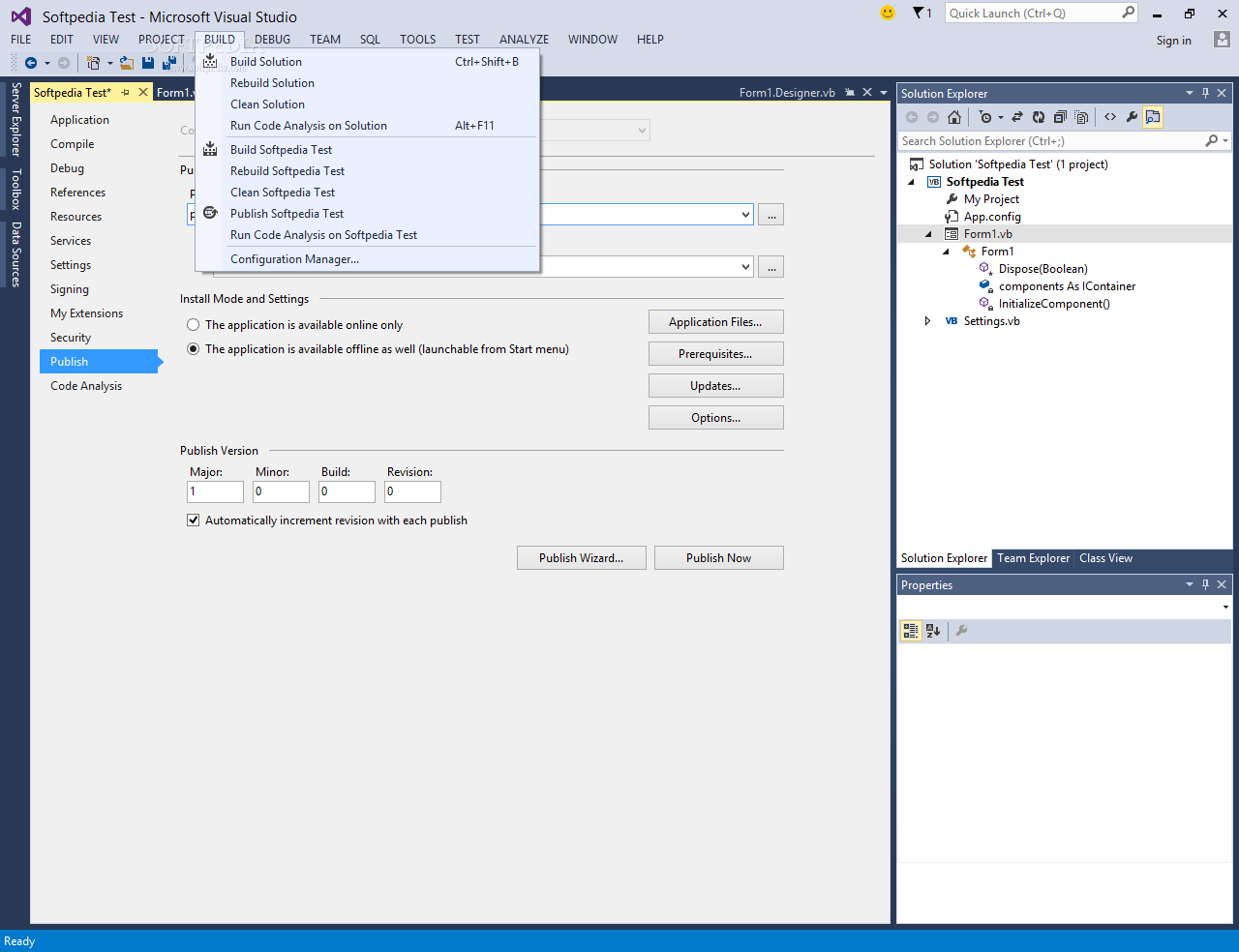Open Solution Explorer window options dropdown

[1190, 93]
